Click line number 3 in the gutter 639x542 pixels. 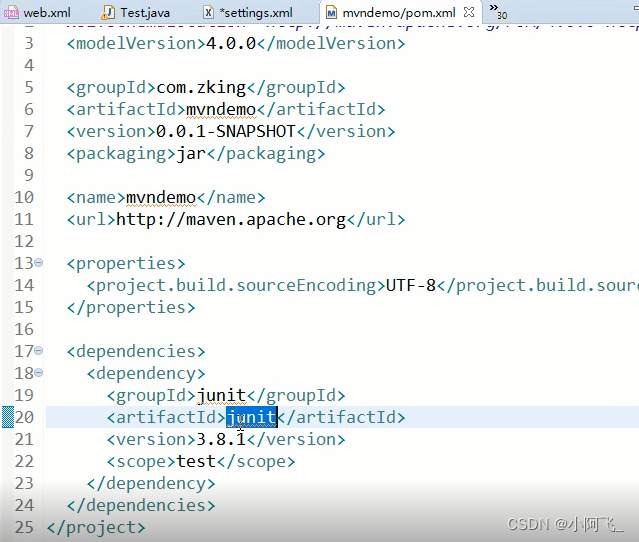click(29, 43)
